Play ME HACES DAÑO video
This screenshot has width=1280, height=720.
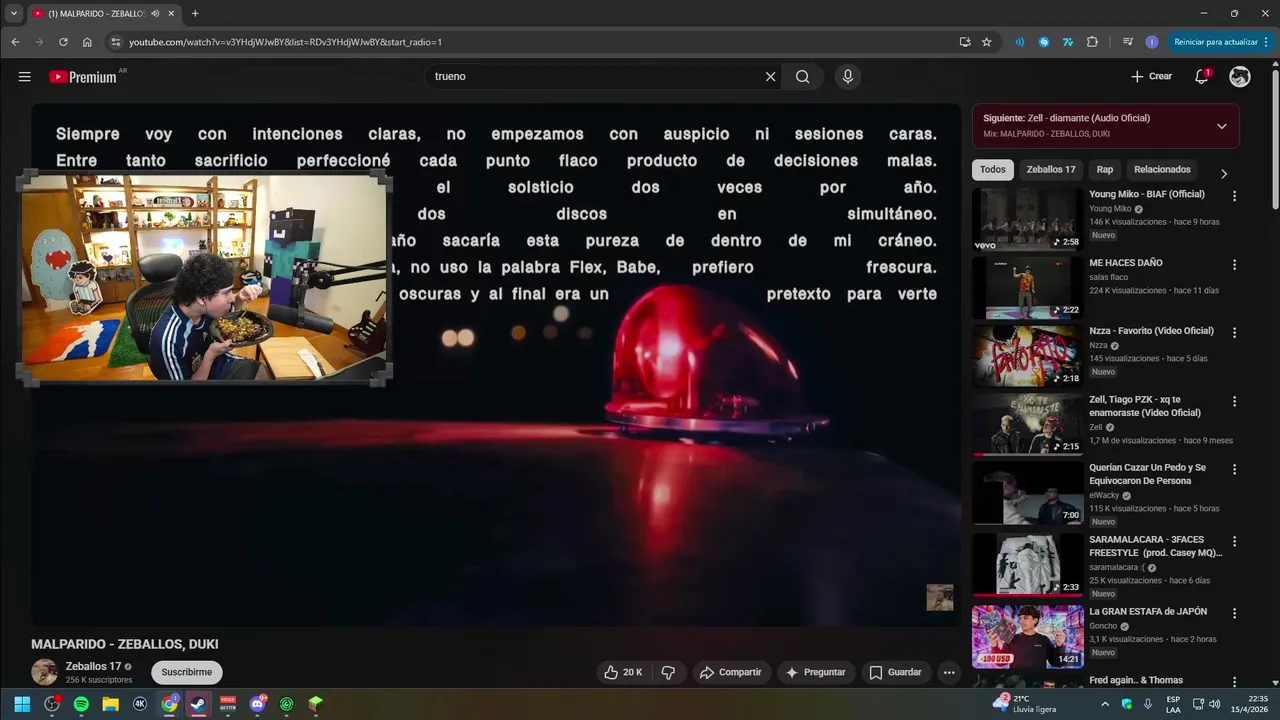(1028, 288)
